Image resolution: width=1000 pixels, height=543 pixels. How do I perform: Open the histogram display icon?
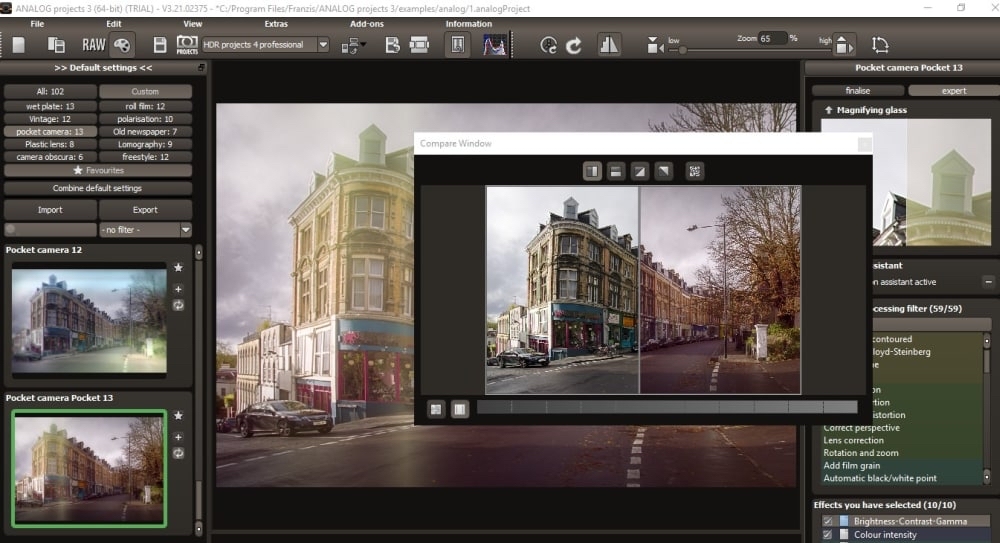point(494,45)
